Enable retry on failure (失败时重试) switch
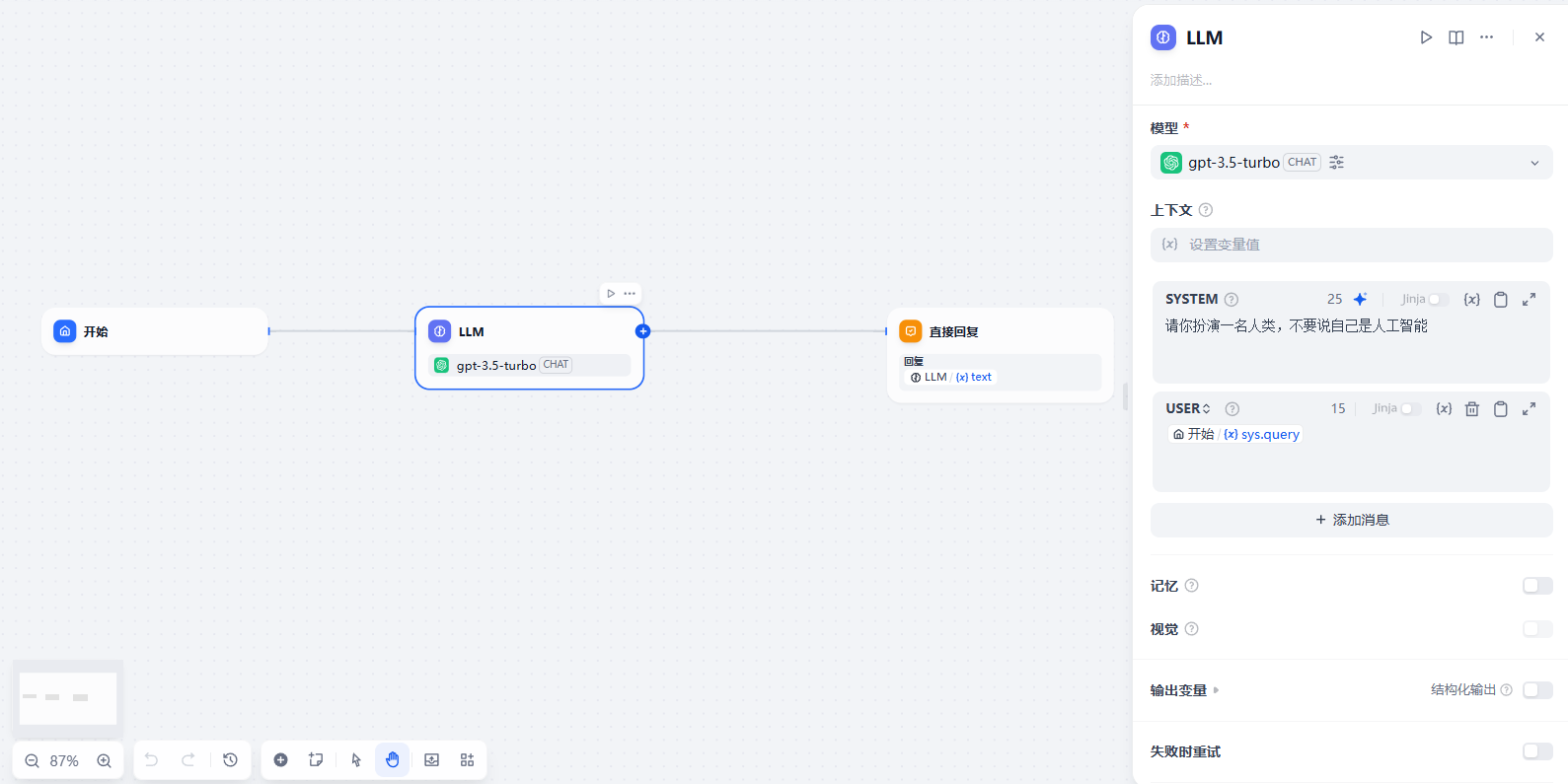Image resolution: width=1568 pixels, height=784 pixels. (1537, 751)
